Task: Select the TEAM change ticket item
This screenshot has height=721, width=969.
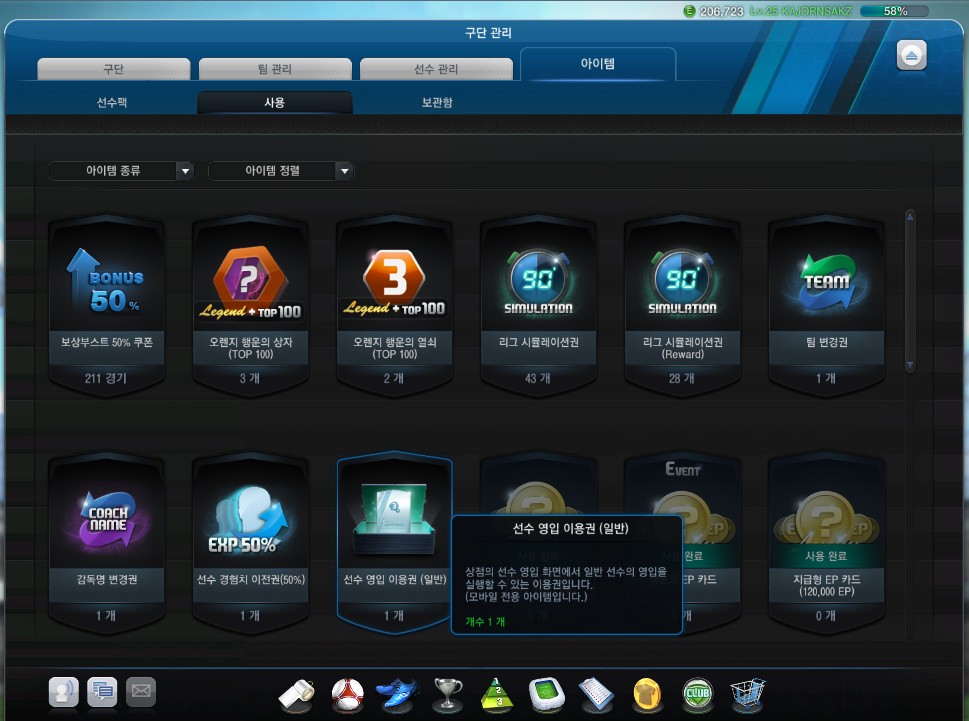Action: click(826, 306)
